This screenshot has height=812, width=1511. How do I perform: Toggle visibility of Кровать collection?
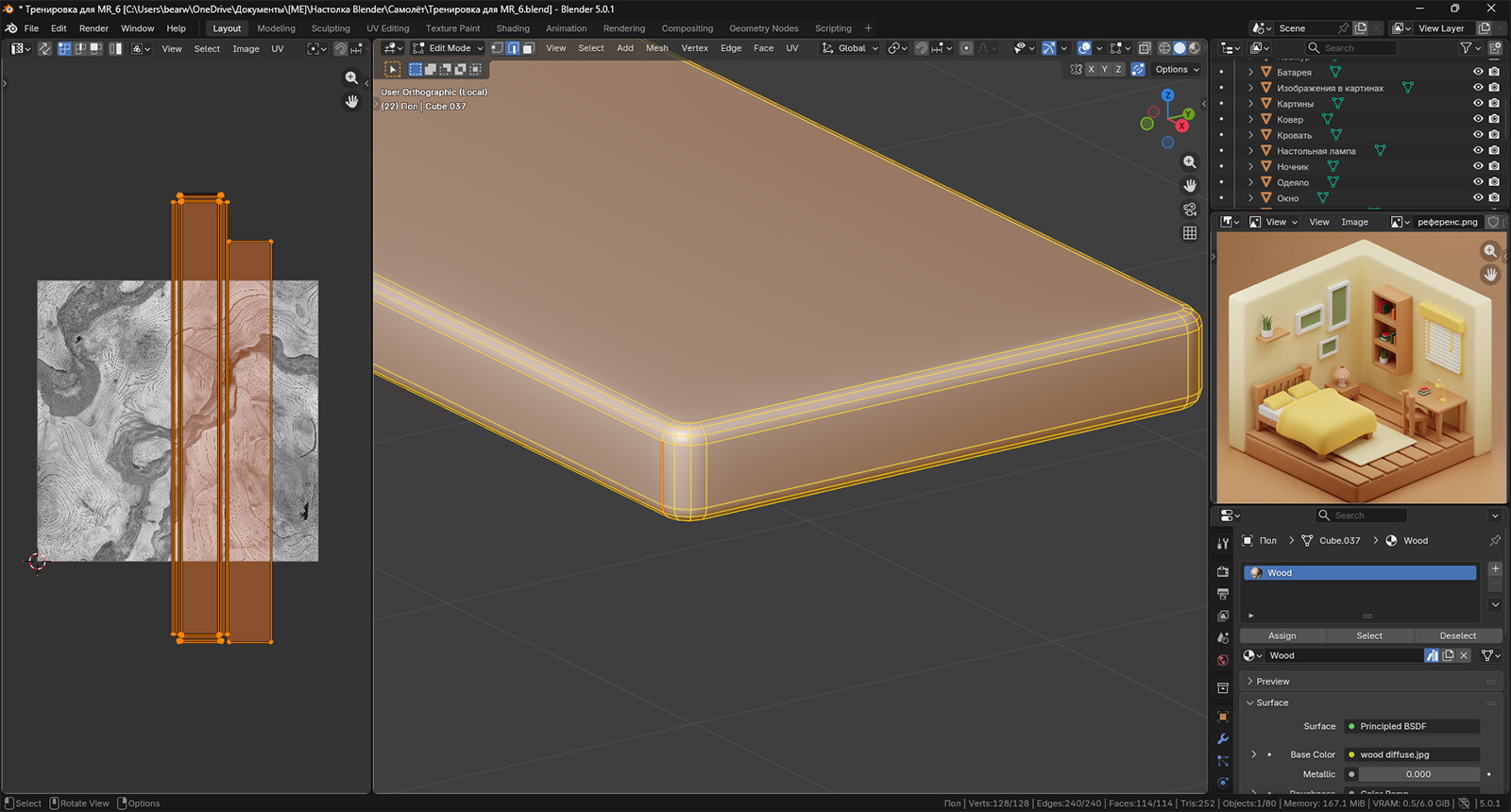point(1478,135)
